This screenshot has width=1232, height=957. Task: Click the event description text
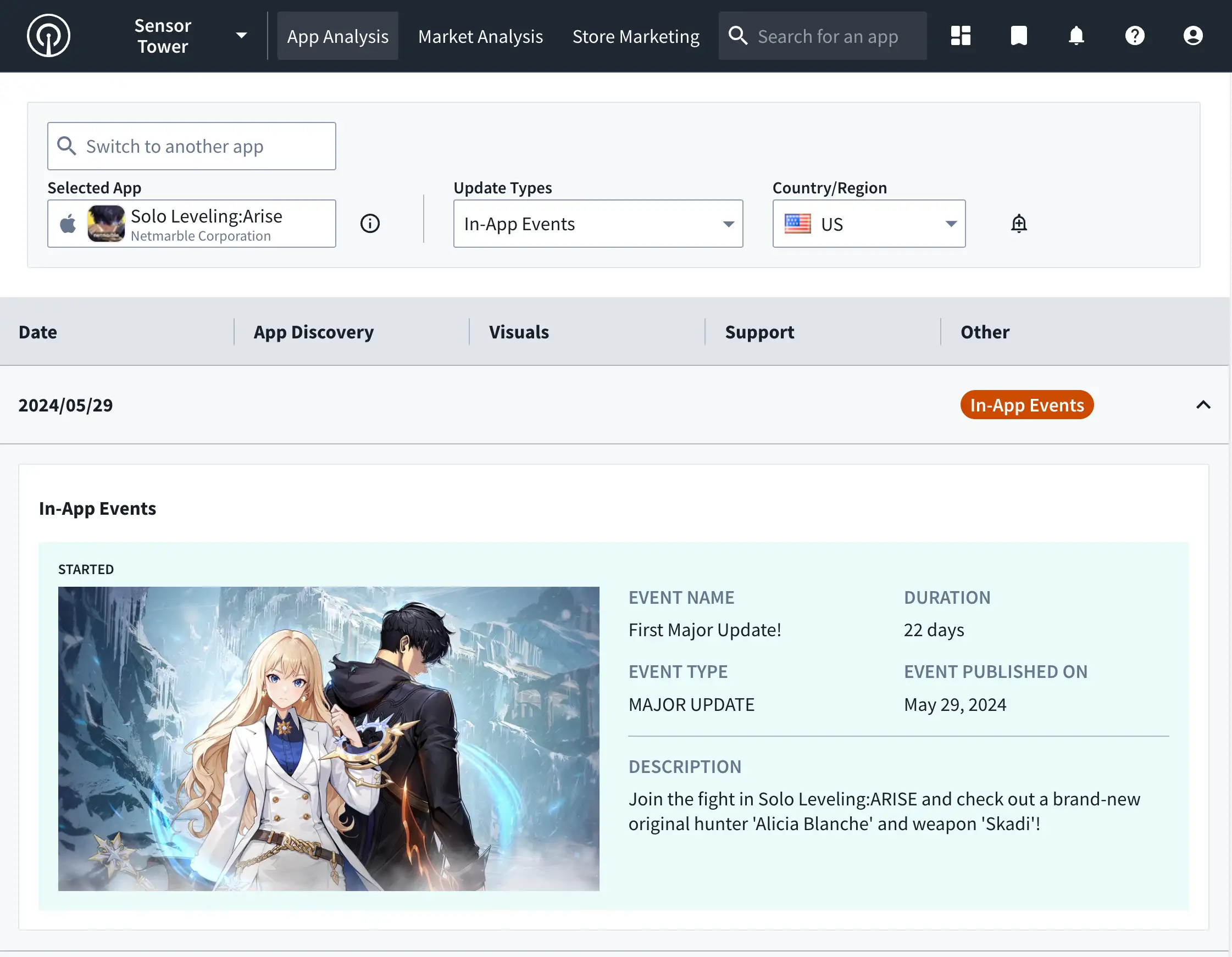coord(884,811)
